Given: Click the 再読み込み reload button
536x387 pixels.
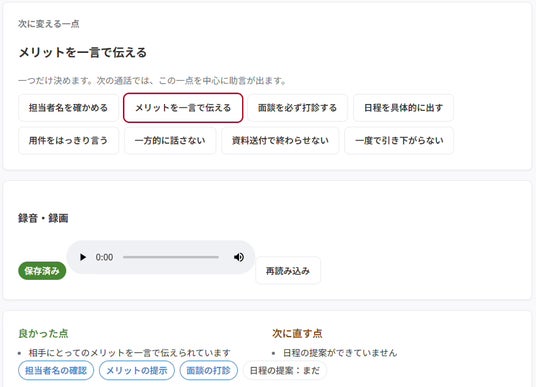Looking at the screenshot, I should [x=288, y=271].
